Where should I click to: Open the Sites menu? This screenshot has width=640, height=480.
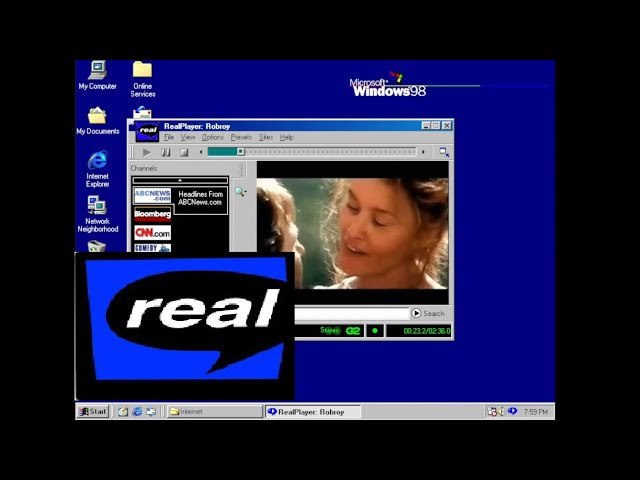[x=266, y=138]
